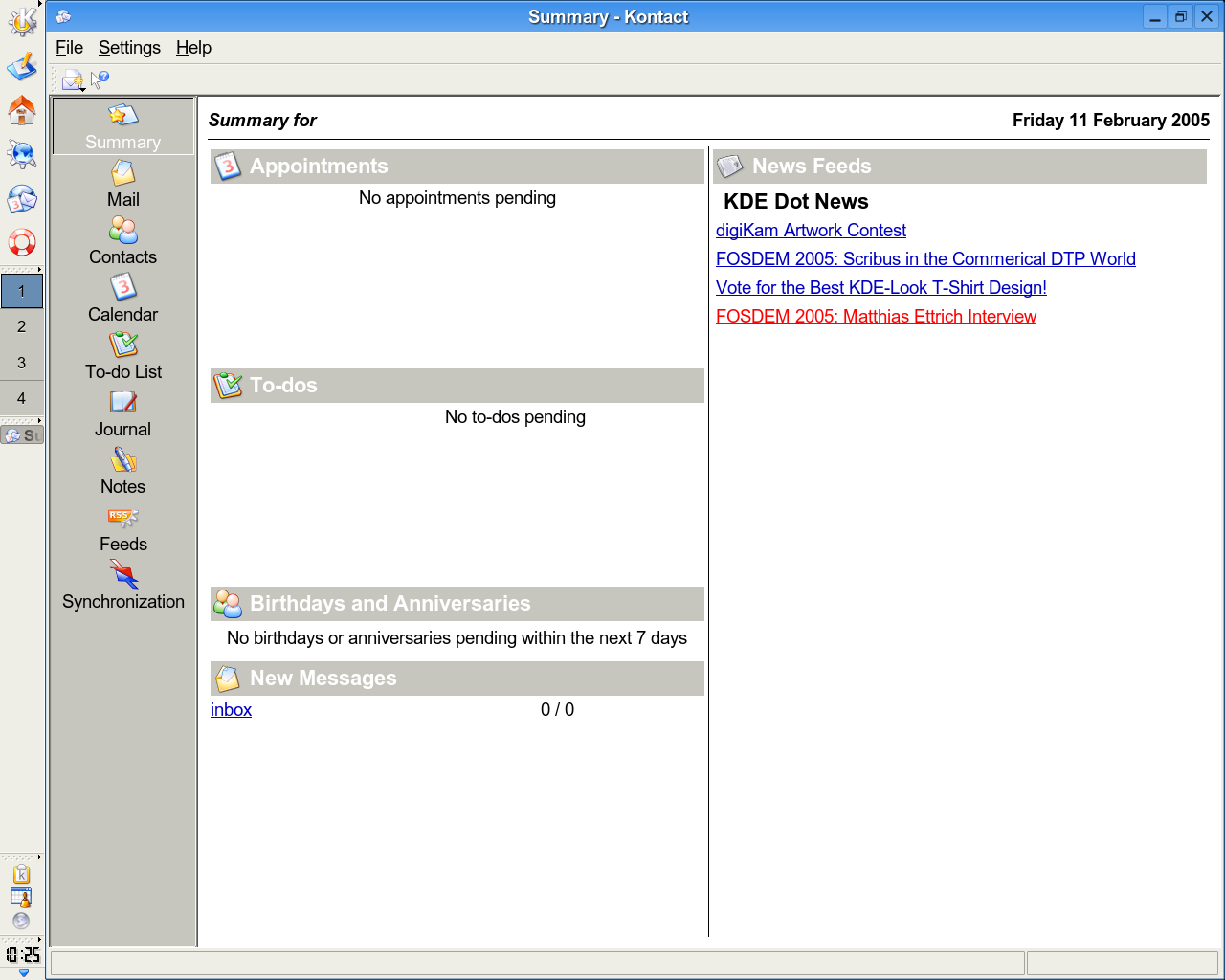Screen dimensions: 1225x980
Task: Click the What's This help toolbar icon
Action: (x=100, y=80)
